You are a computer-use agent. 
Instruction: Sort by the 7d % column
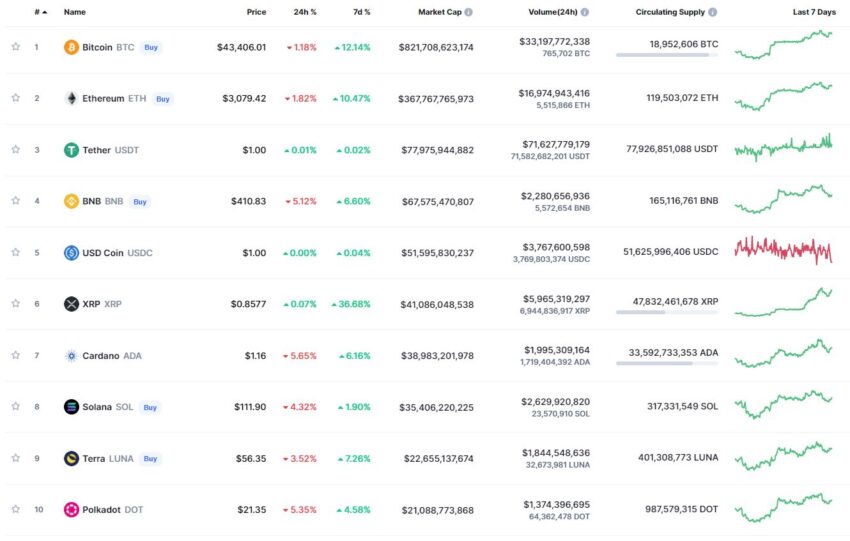(x=362, y=12)
